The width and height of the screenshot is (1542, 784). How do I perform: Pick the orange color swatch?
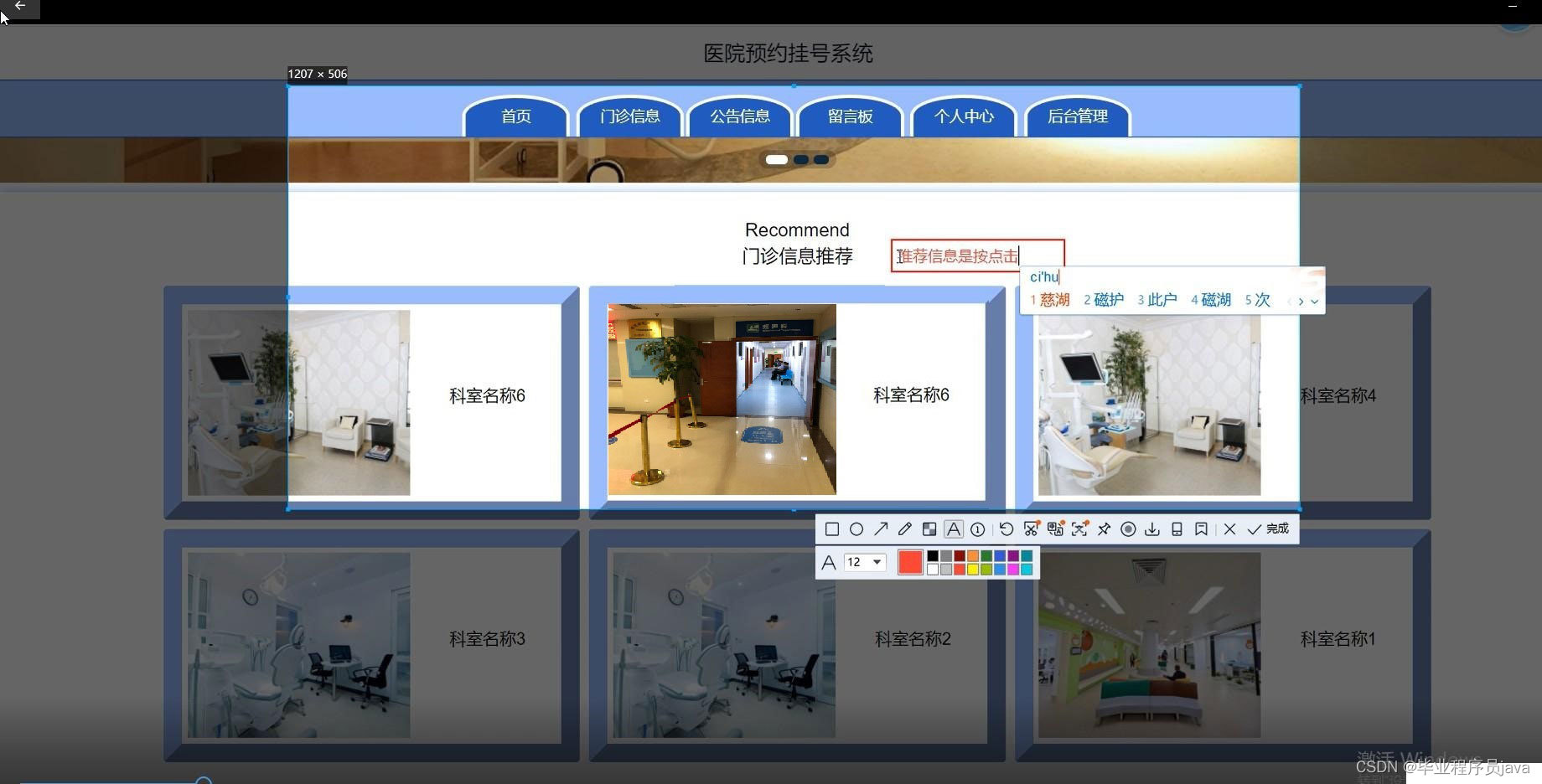[x=973, y=556]
